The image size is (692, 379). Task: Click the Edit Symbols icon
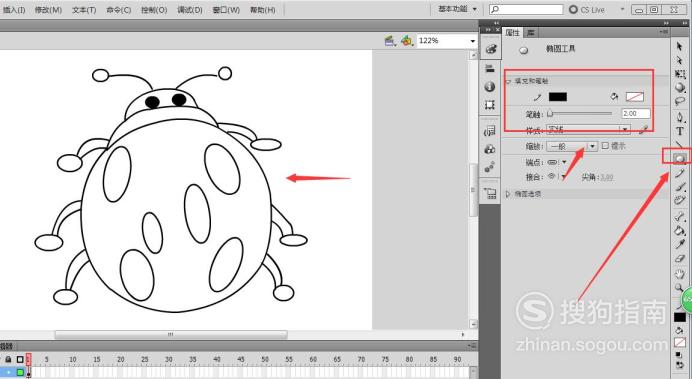[x=406, y=41]
